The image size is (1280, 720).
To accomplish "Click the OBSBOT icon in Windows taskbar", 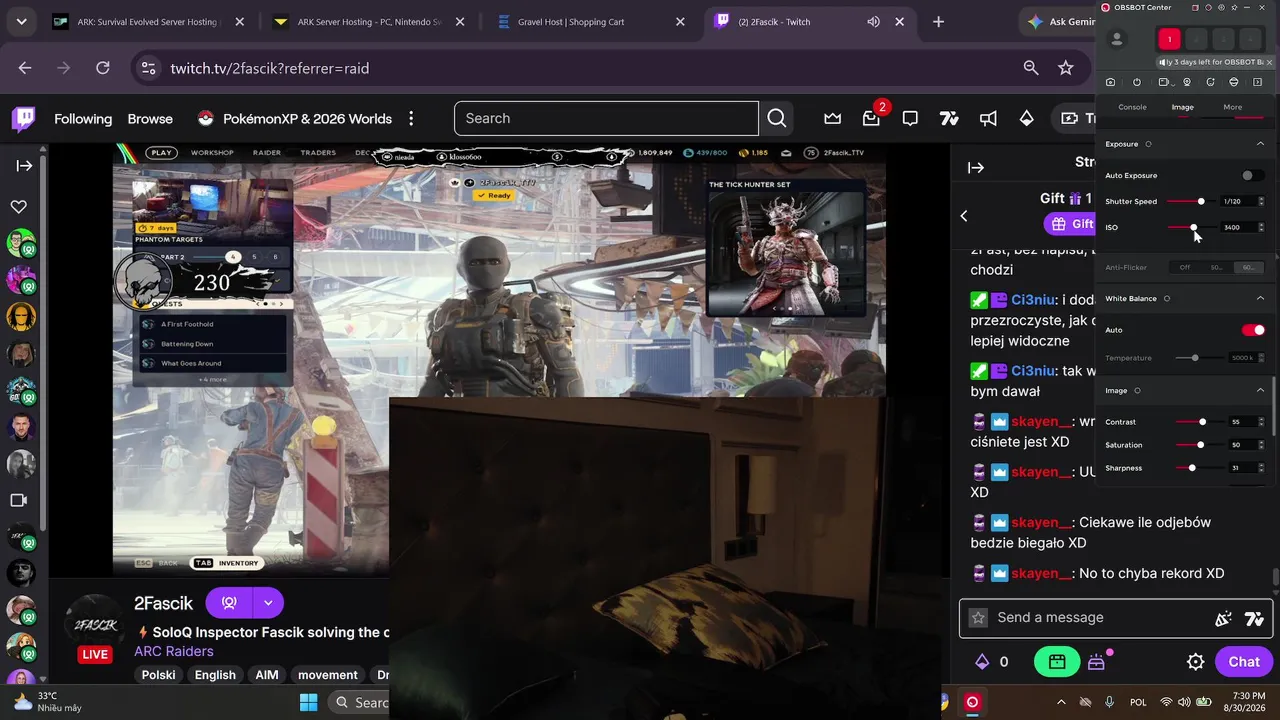I will [x=972, y=702].
